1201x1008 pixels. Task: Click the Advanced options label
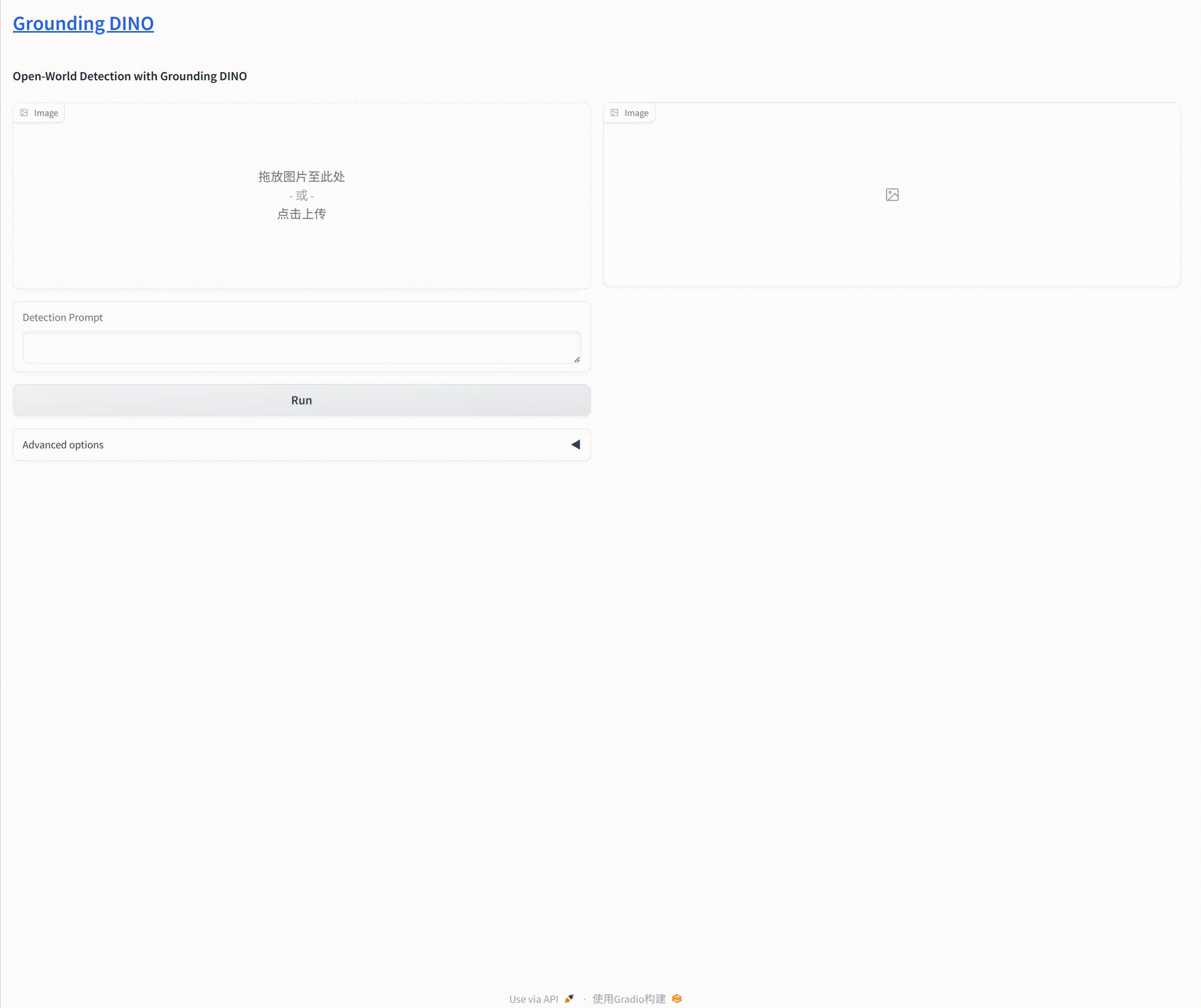coord(63,444)
